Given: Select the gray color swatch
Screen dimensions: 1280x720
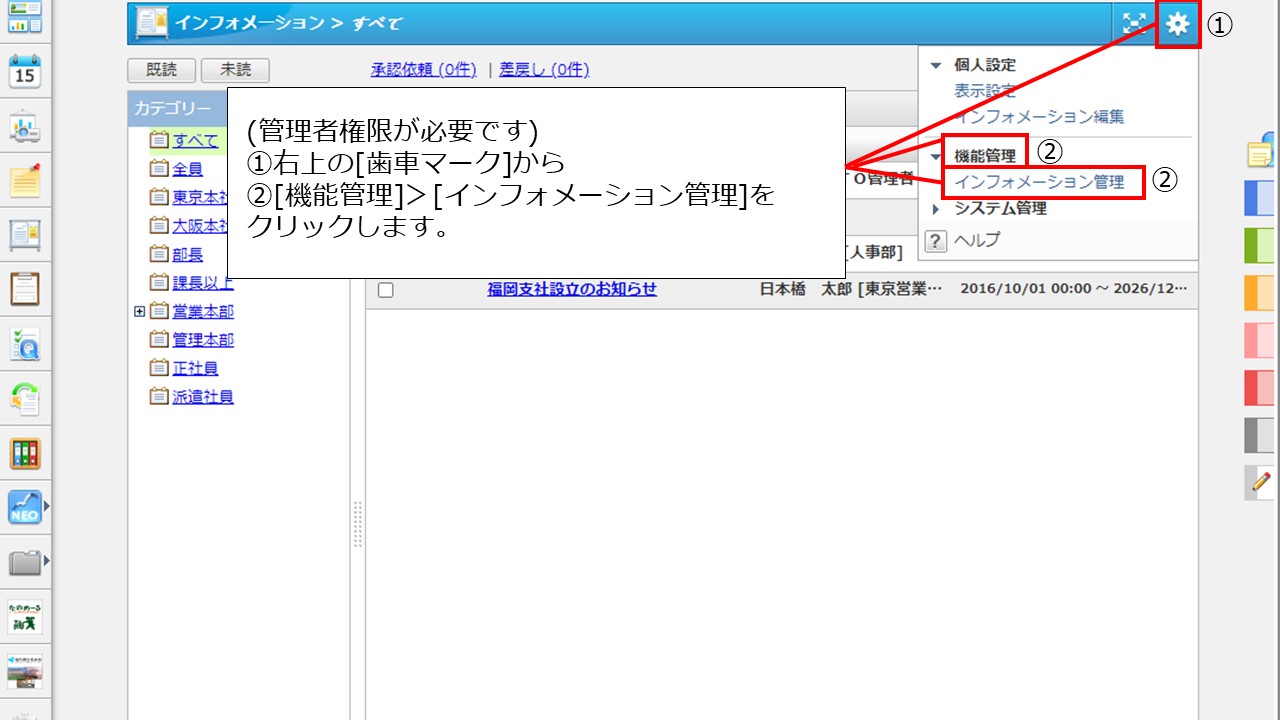Looking at the screenshot, I should point(1260,435).
